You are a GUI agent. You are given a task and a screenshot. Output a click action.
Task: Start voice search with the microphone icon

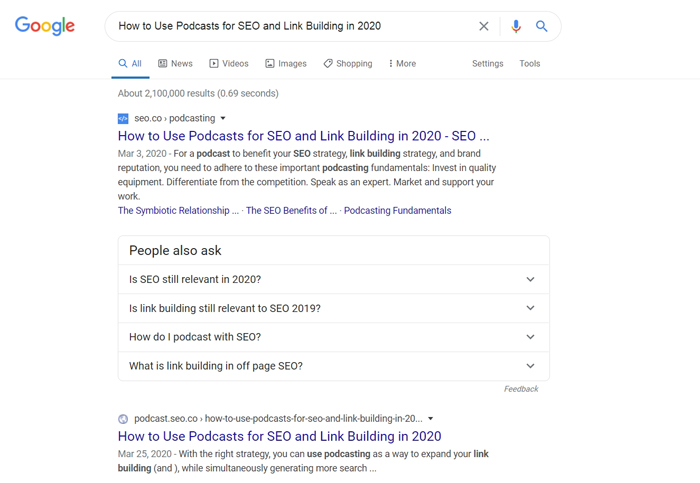point(516,26)
